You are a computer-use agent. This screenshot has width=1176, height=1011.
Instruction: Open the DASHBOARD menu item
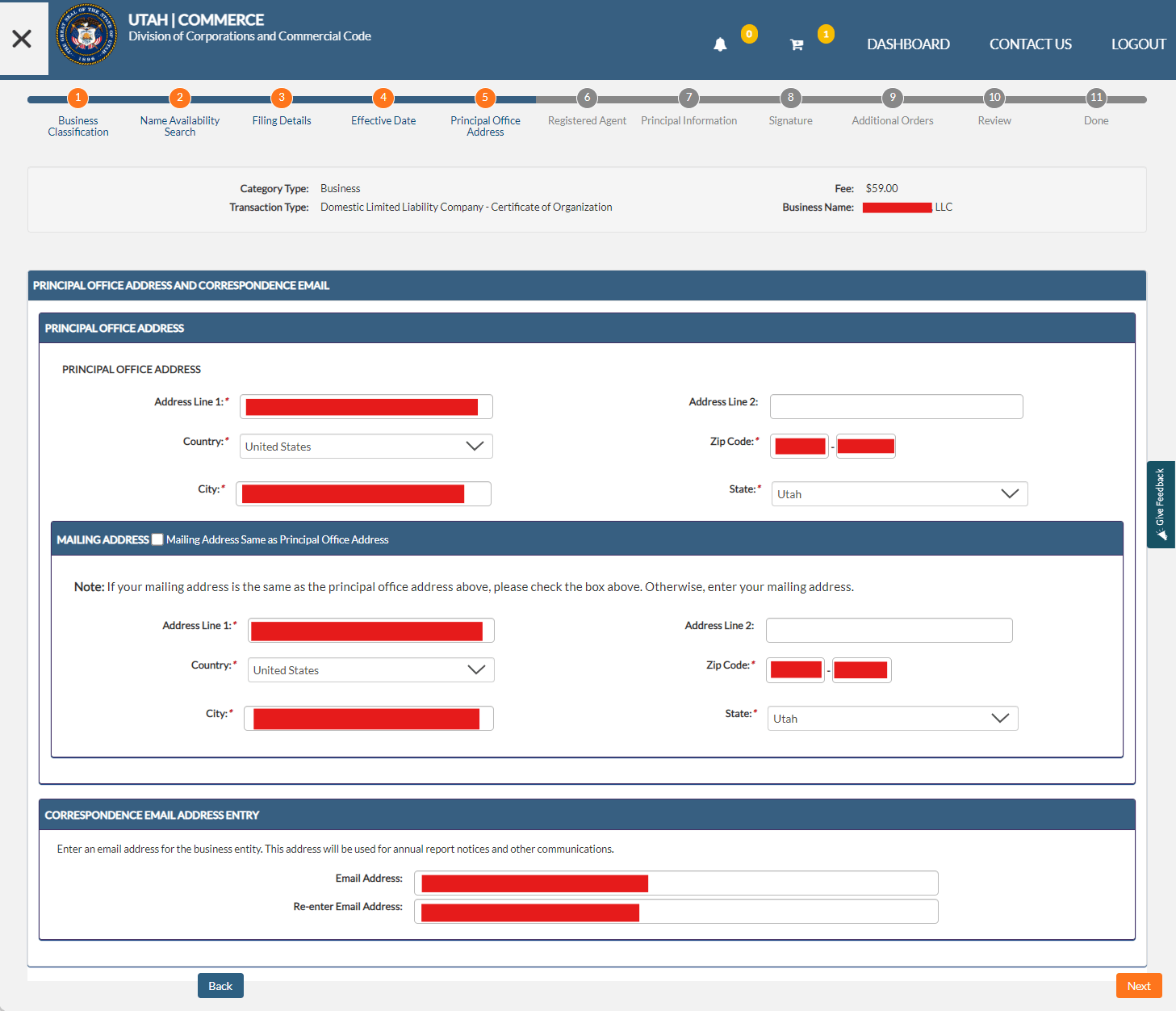pyautogui.click(x=908, y=44)
